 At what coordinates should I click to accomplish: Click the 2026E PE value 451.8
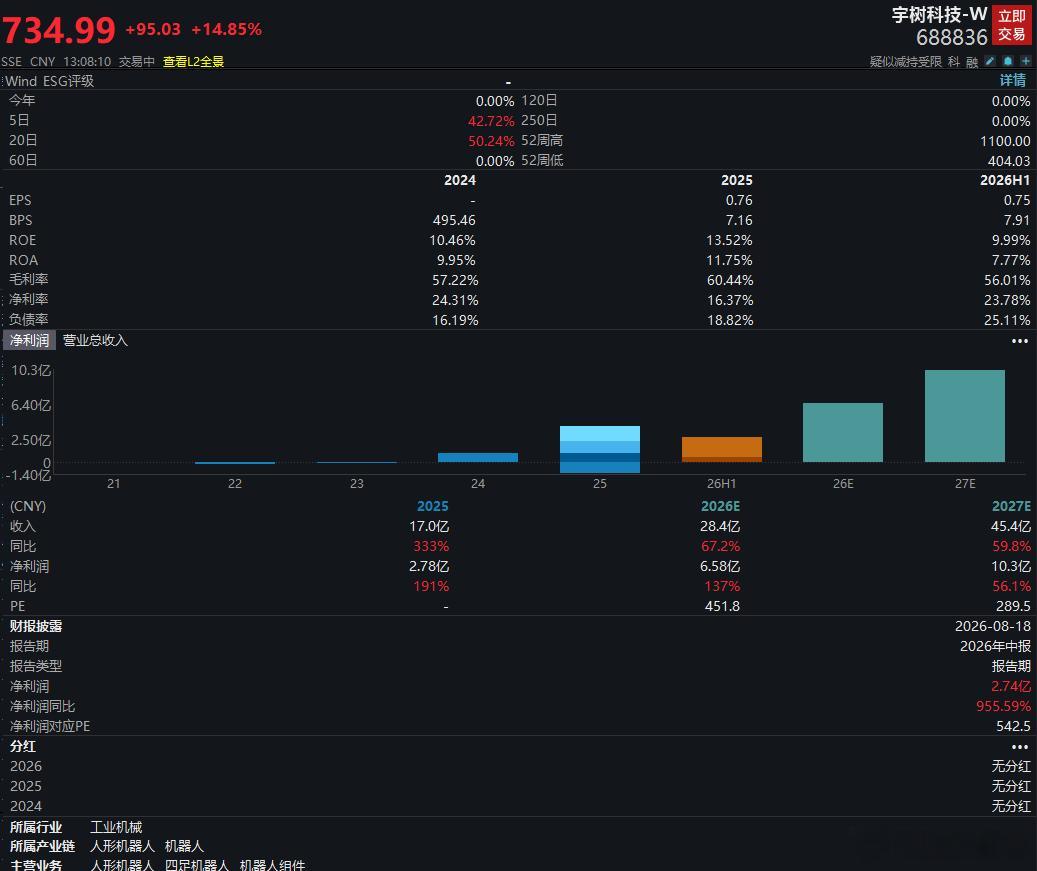722,606
